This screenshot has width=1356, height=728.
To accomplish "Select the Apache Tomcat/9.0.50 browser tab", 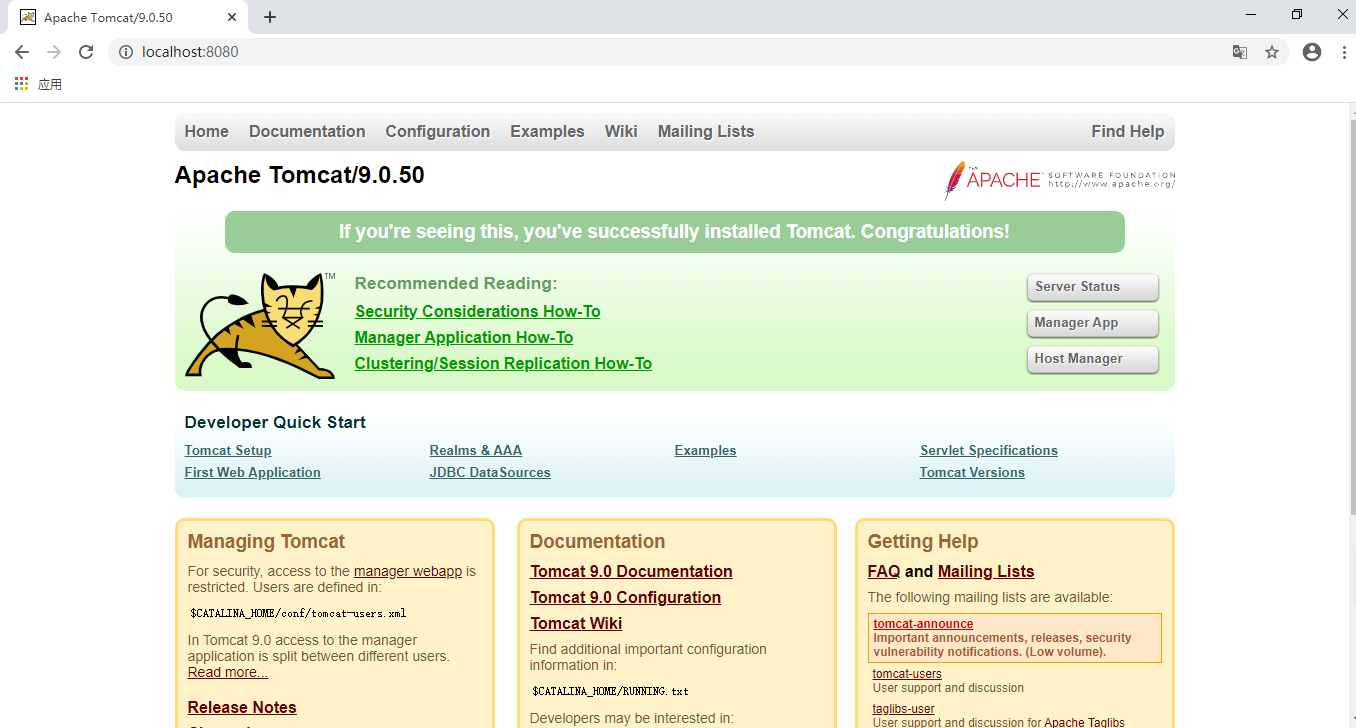I will pyautogui.click(x=128, y=17).
